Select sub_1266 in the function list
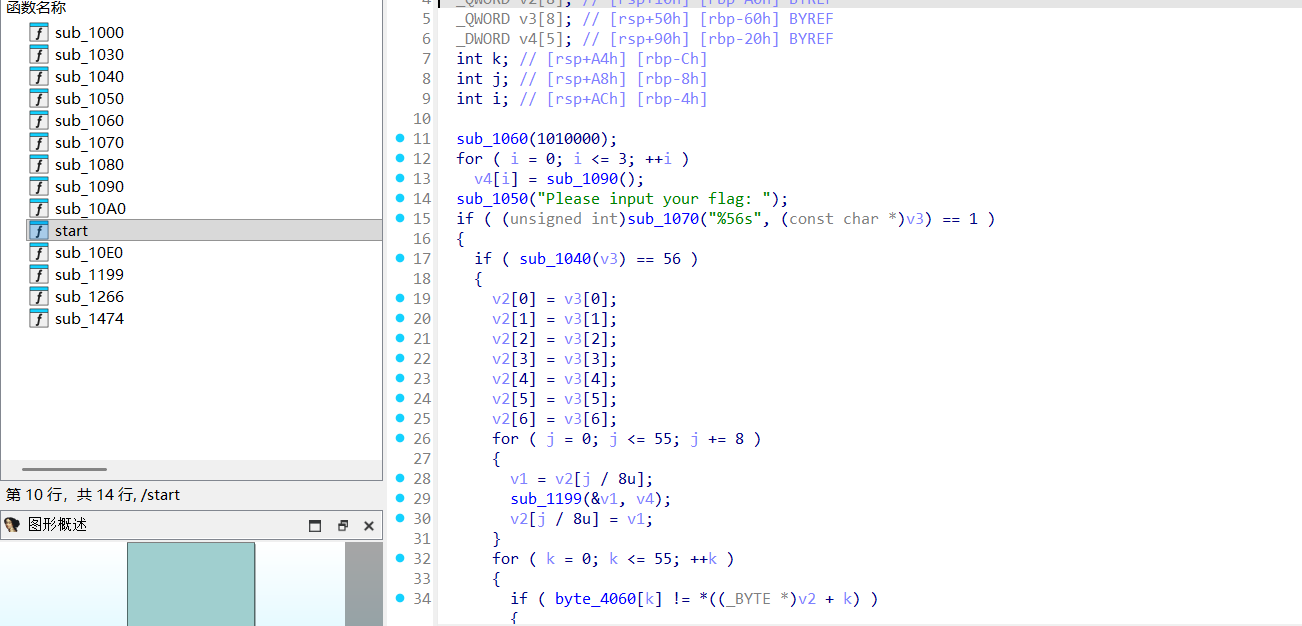The height and width of the screenshot is (626, 1302). coord(89,296)
